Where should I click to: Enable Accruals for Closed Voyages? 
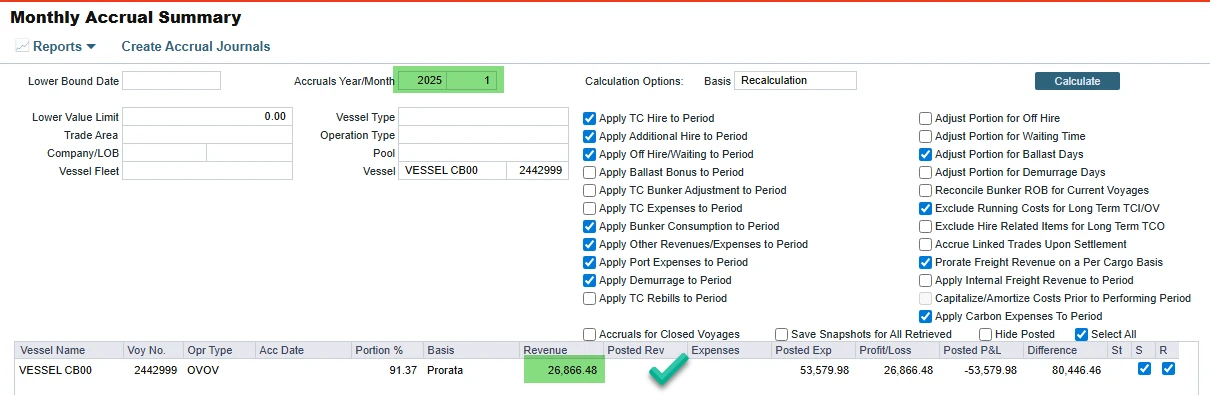pos(590,334)
